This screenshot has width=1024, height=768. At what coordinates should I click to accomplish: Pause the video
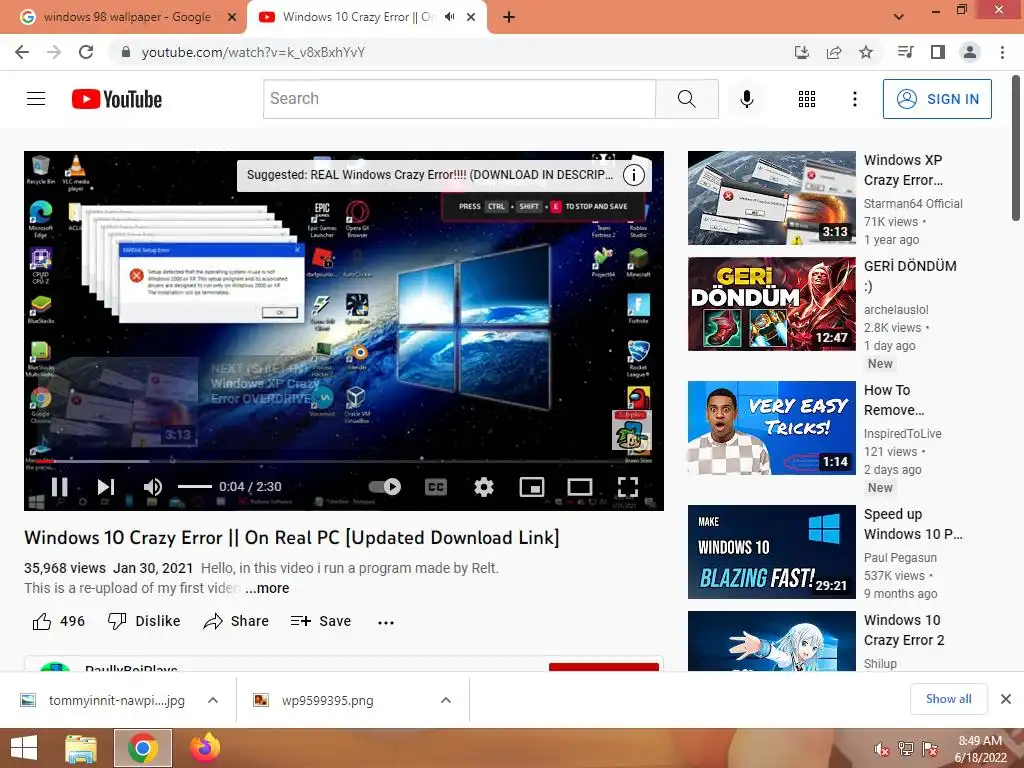(x=59, y=487)
